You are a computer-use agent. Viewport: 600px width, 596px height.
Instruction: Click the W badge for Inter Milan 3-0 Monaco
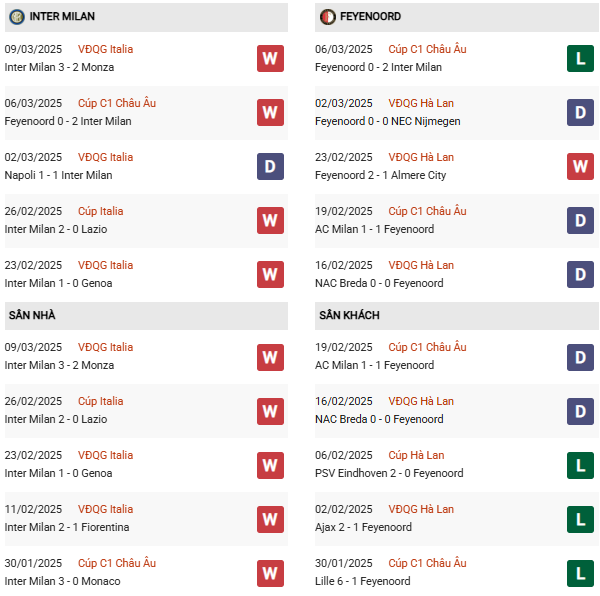pos(270,572)
